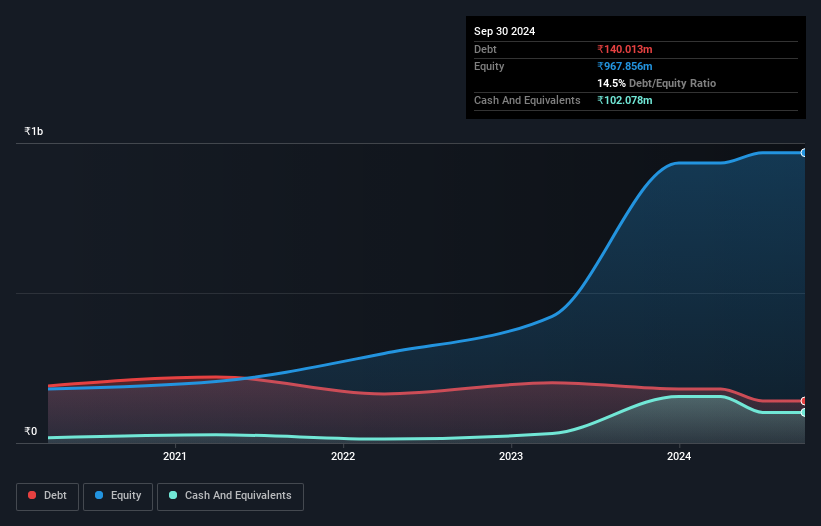821x526 pixels.
Task: Toggle the Debt series legend button
Action: pos(48,496)
